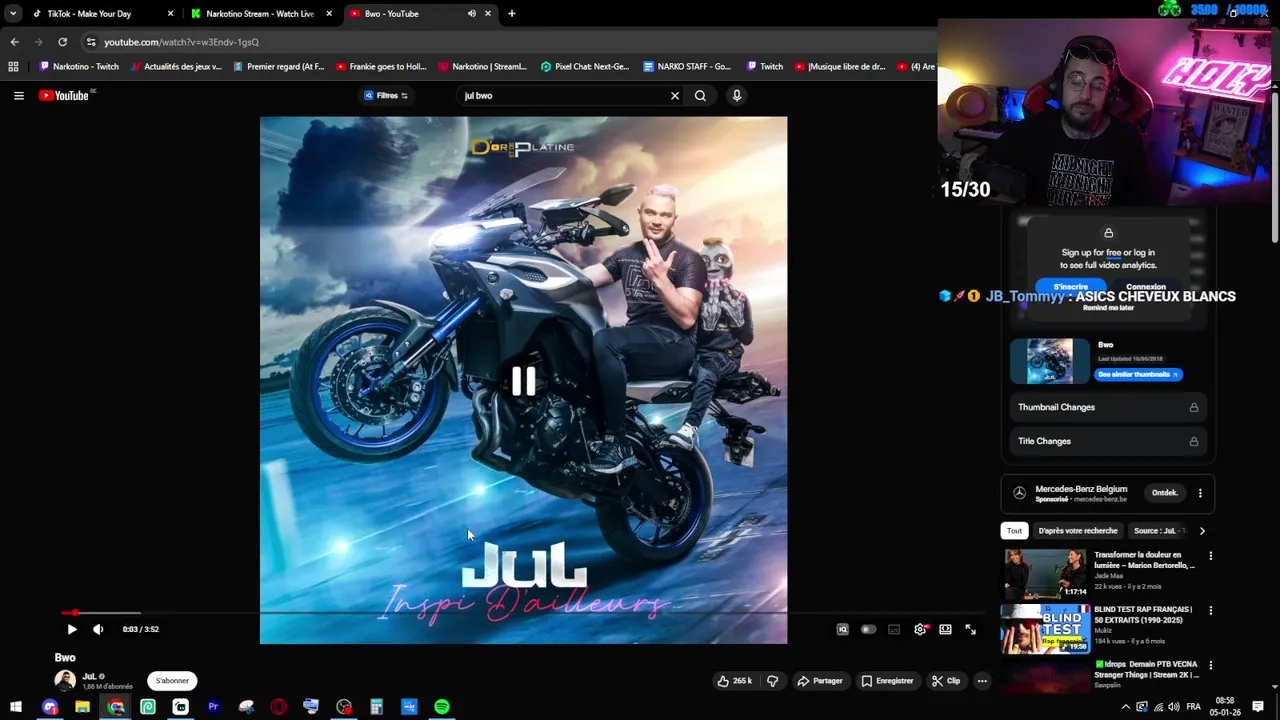Reload the YouTube page
This screenshot has height=720, width=1280.
[x=62, y=42]
